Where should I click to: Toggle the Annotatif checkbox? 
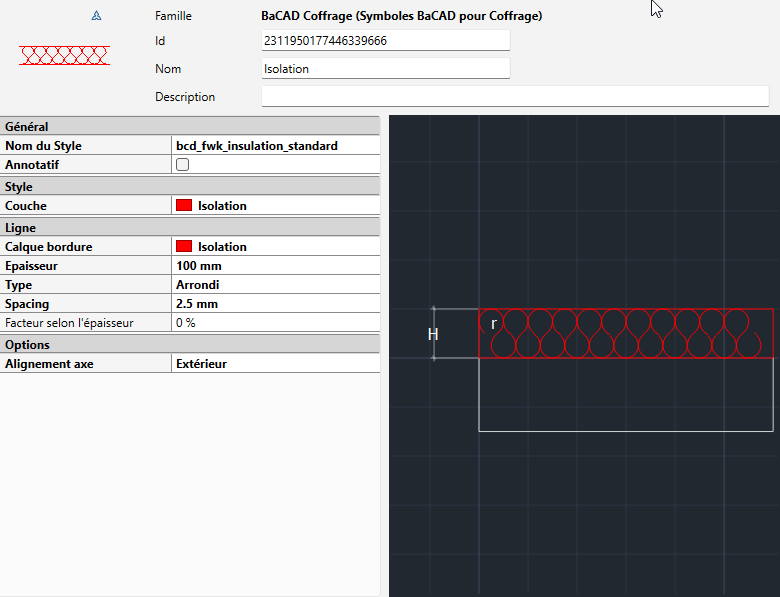[183, 165]
